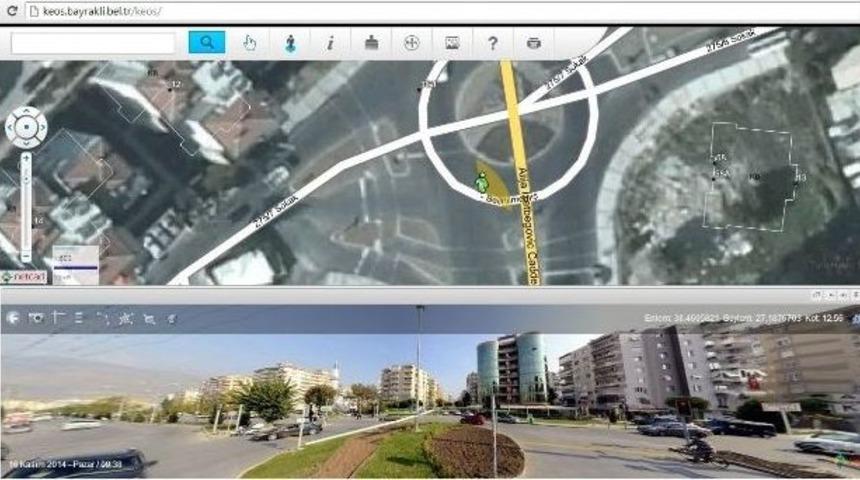Viewport: 860px width, 480px height.
Task: Select the info query tool
Action: (330, 43)
